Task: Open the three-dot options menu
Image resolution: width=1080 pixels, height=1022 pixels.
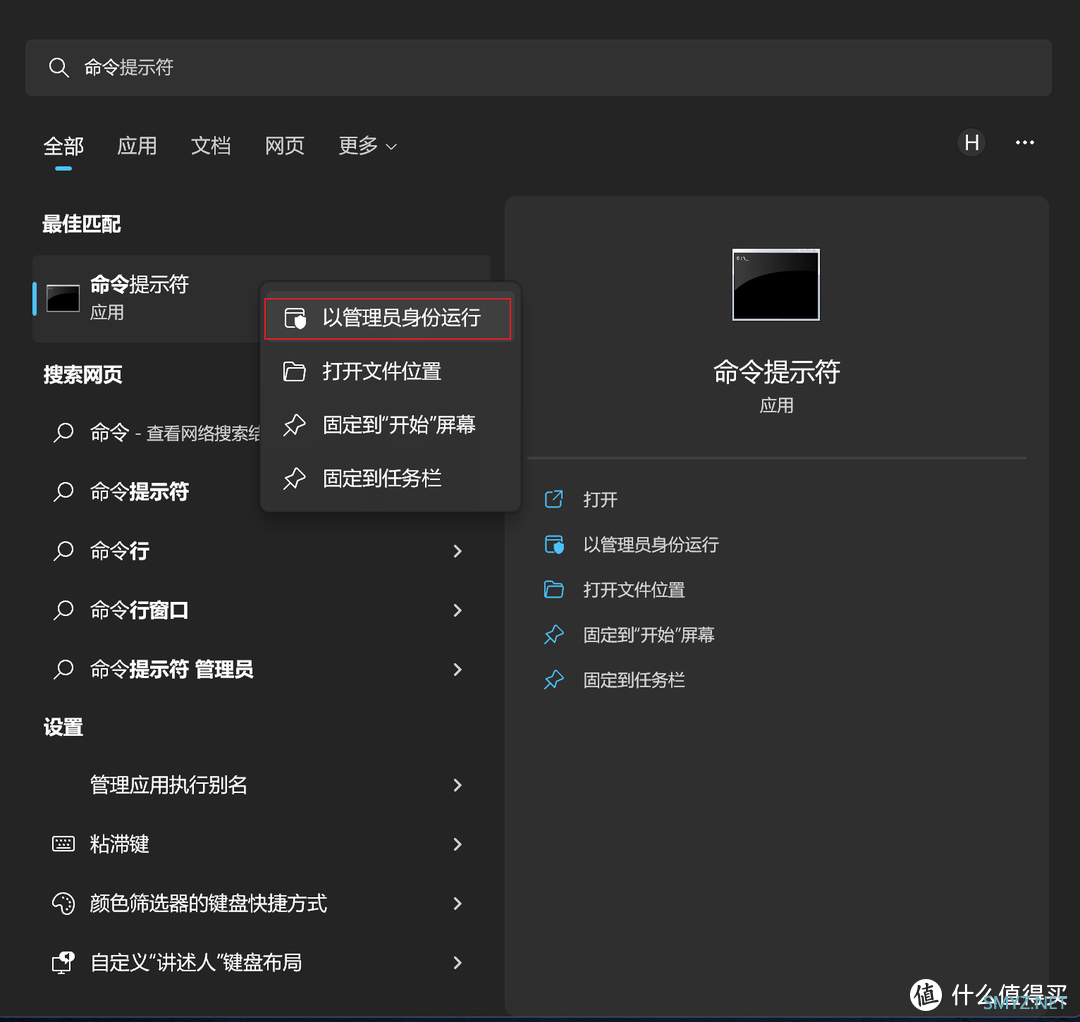Action: [1024, 143]
